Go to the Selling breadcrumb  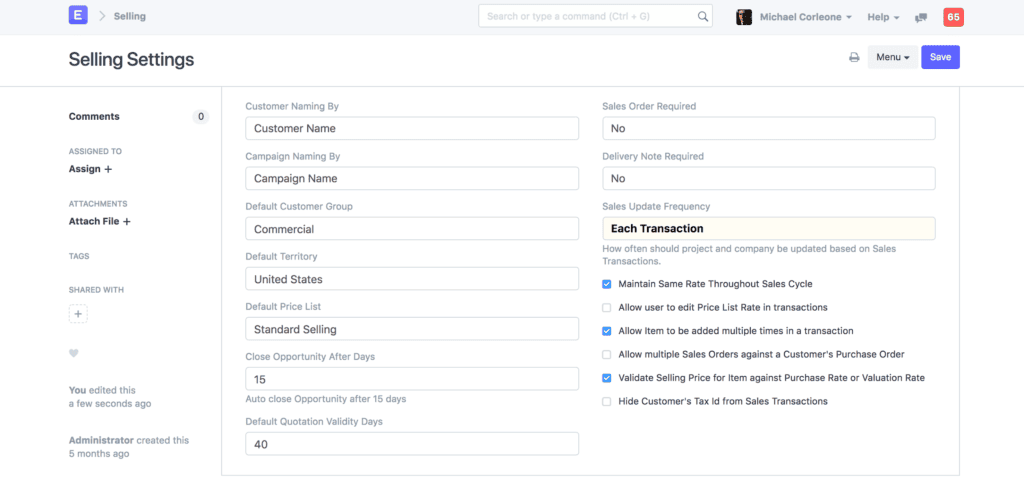[129, 16]
